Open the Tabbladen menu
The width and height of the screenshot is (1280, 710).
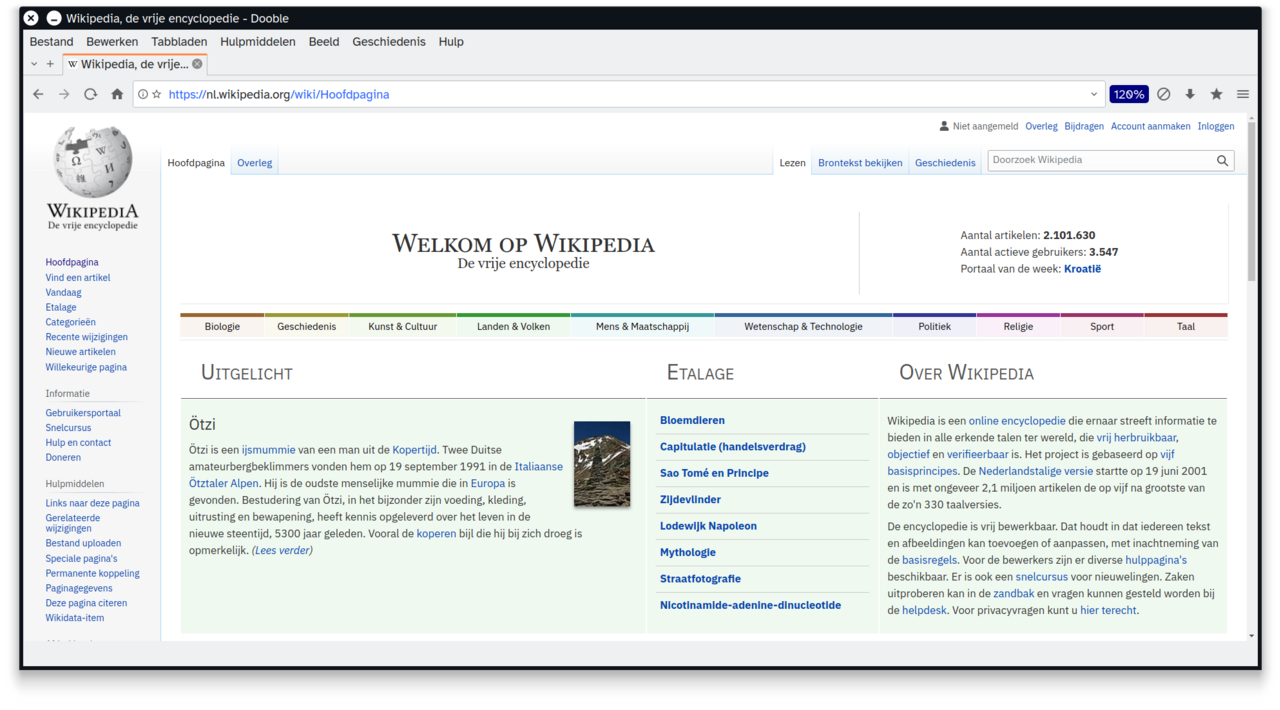(x=179, y=42)
